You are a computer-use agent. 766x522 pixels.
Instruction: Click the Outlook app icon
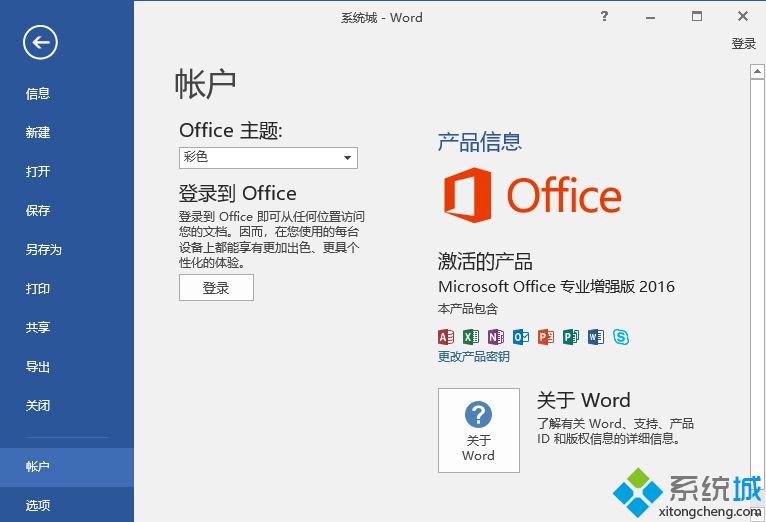click(521, 336)
